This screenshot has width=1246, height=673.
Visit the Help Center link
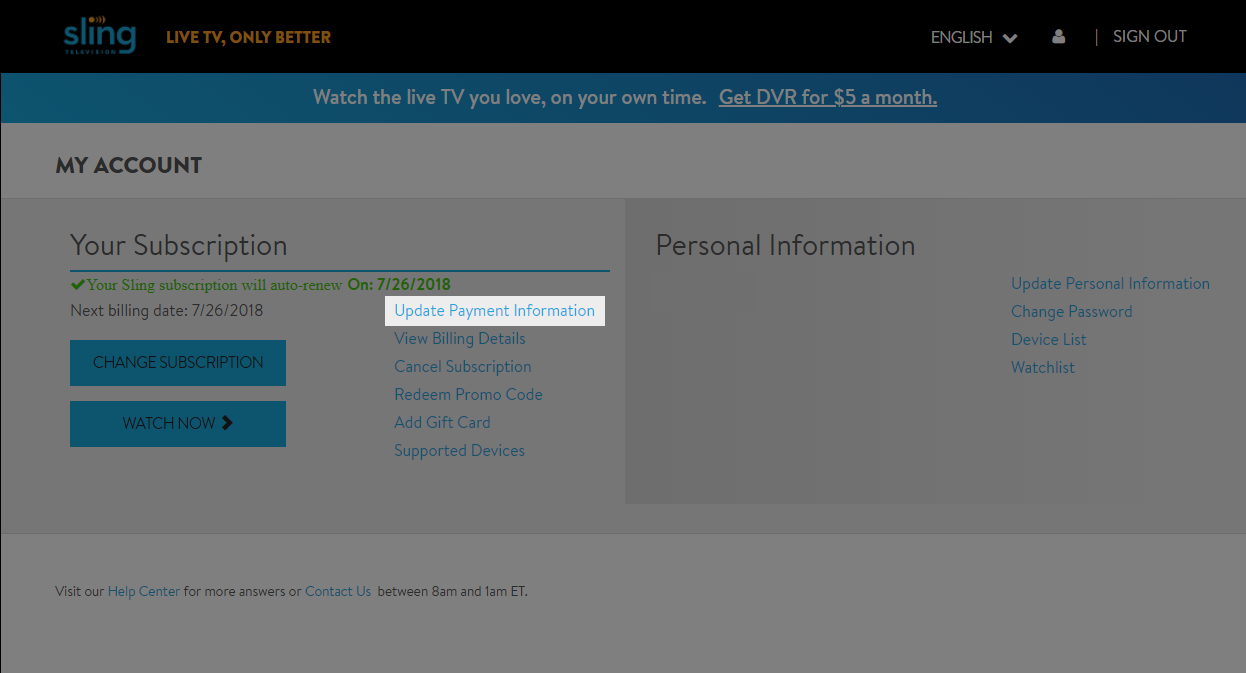pyautogui.click(x=144, y=592)
